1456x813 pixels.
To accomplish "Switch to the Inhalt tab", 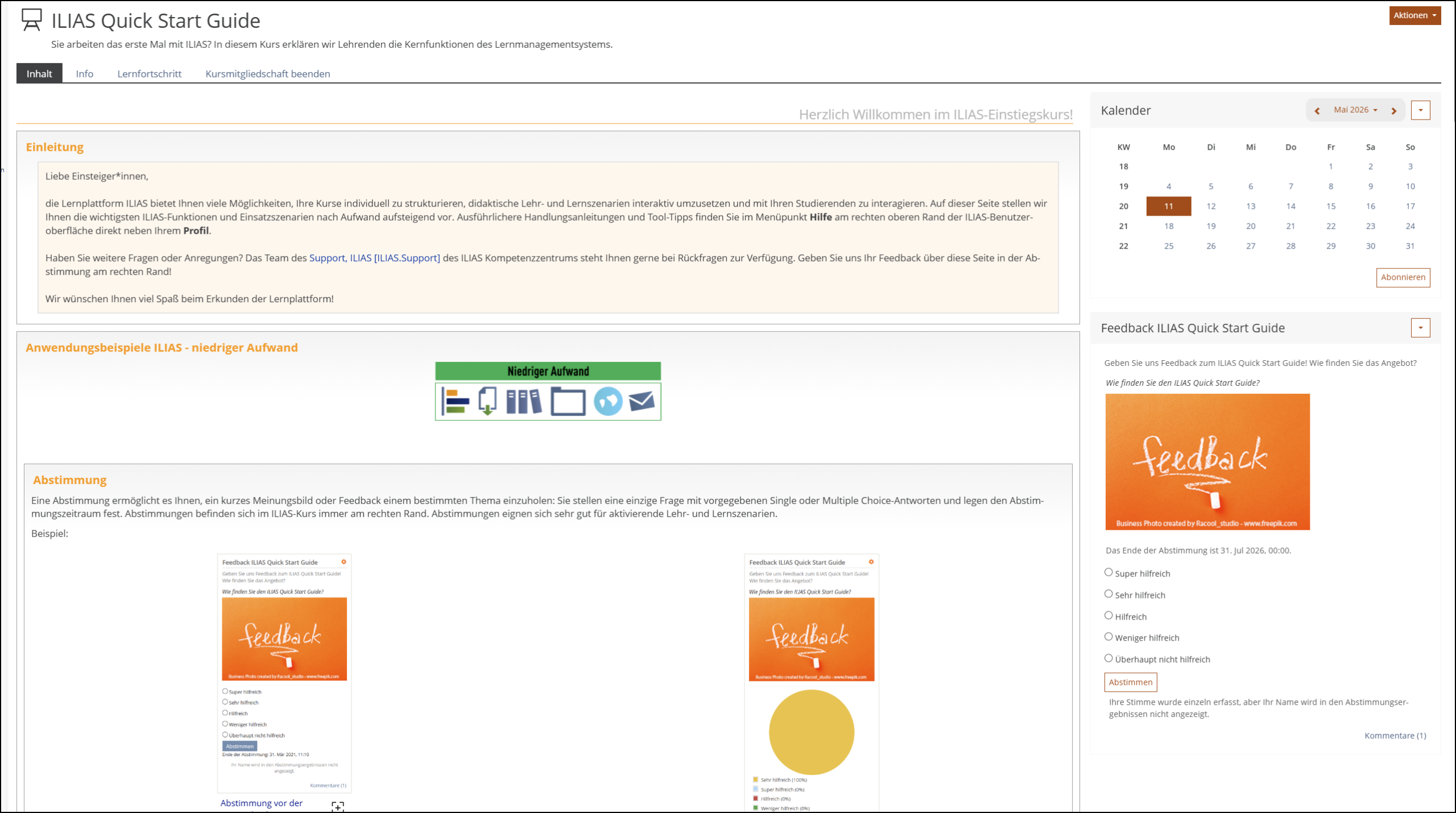I will tap(39, 73).
